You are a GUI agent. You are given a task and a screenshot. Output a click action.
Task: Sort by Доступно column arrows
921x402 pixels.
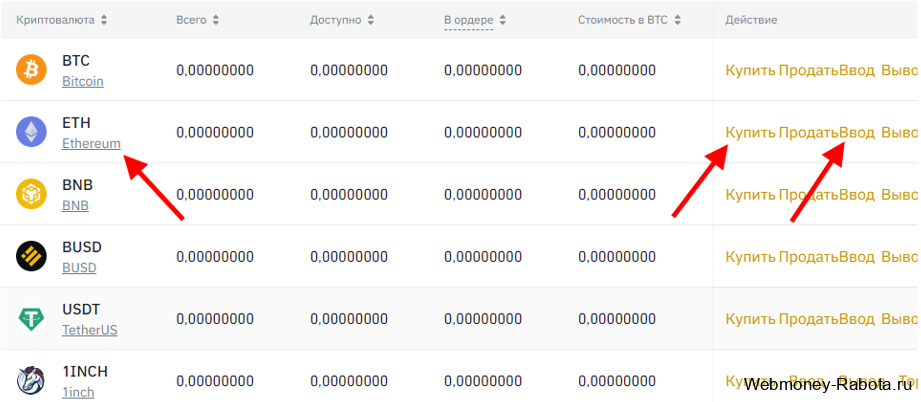click(371, 20)
